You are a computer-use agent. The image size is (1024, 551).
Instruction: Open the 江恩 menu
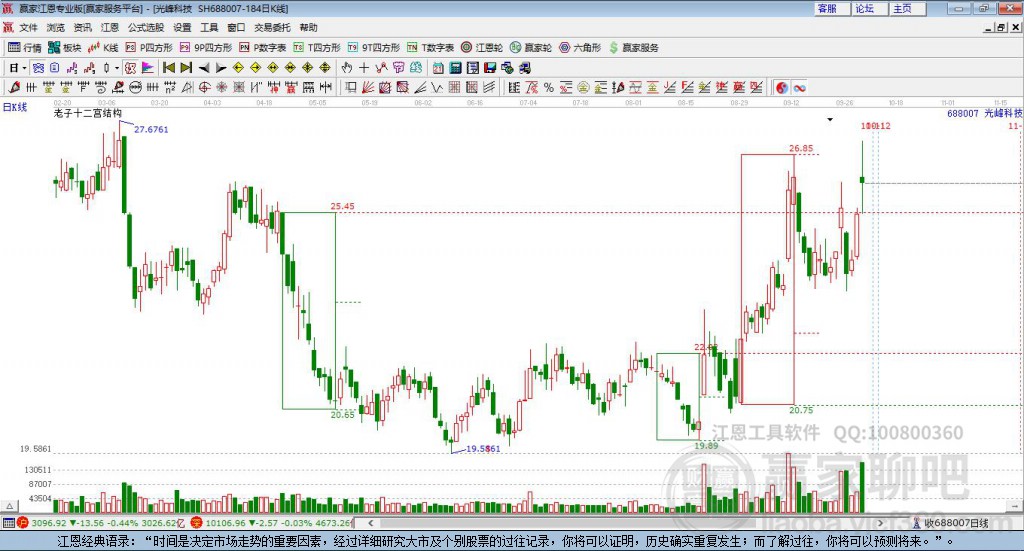(x=110, y=27)
